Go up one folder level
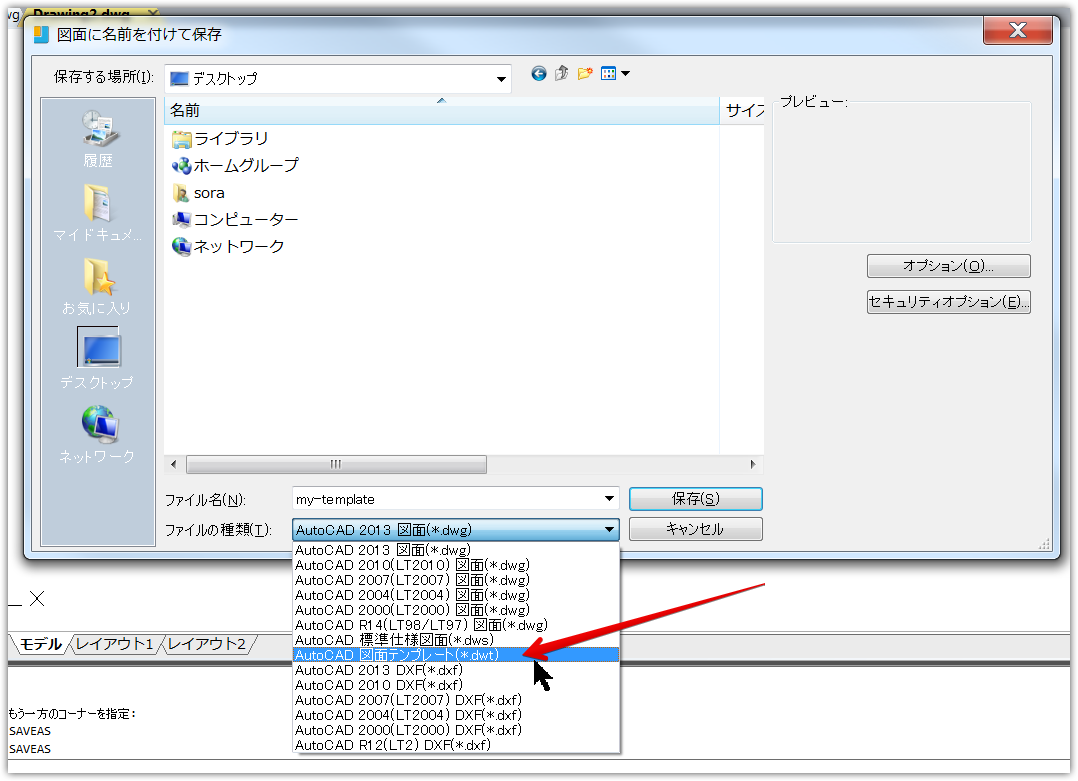The width and height of the screenshot is (1078, 781). click(x=562, y=74)
